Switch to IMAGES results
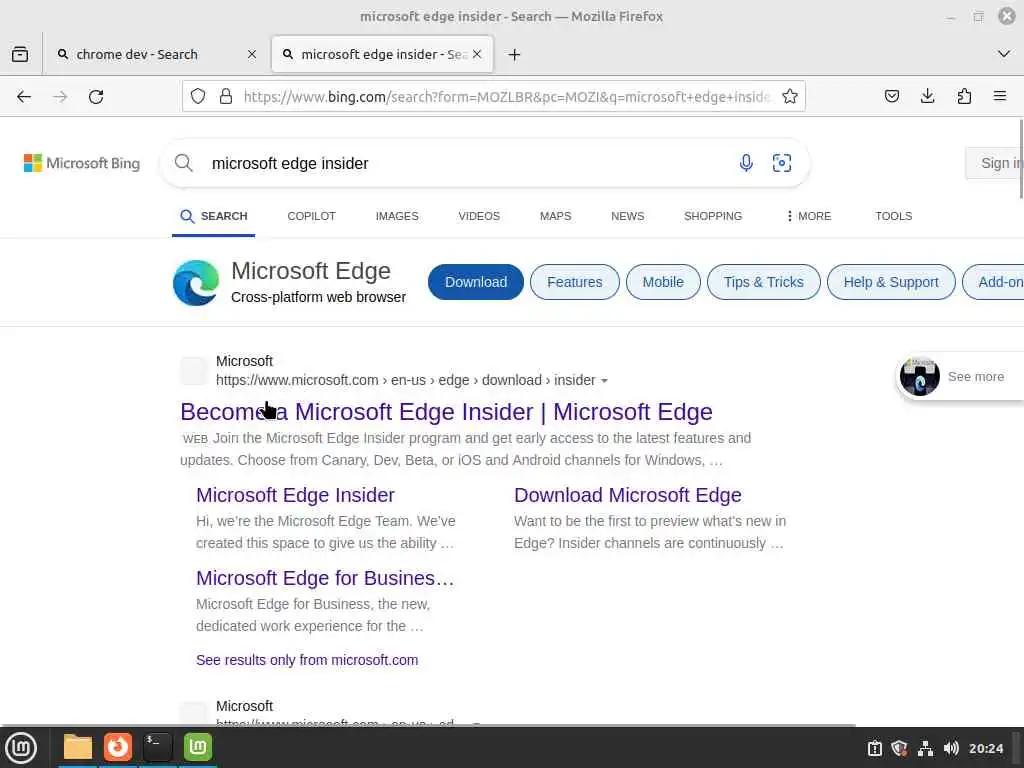Screen dimensions: 1024x768 click(x=397, y=216)
